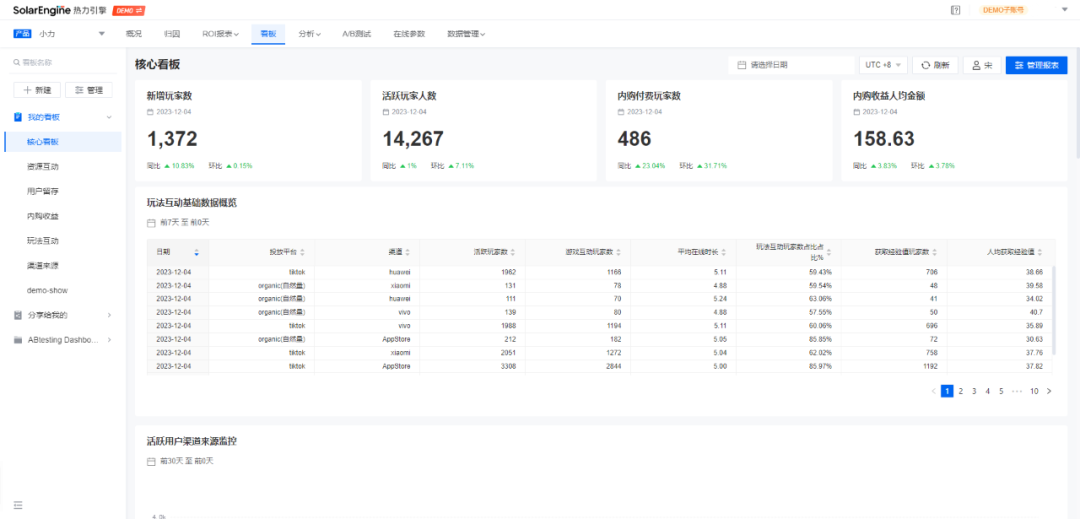
Task: Sort table by 游戏互动玩家数 column
Action: 619,253
